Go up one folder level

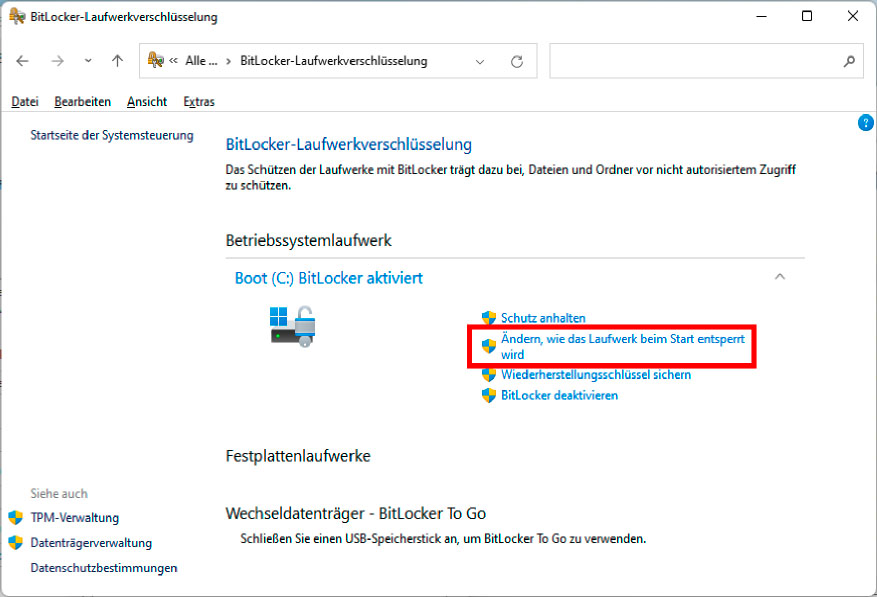click(x=117, y=61)
